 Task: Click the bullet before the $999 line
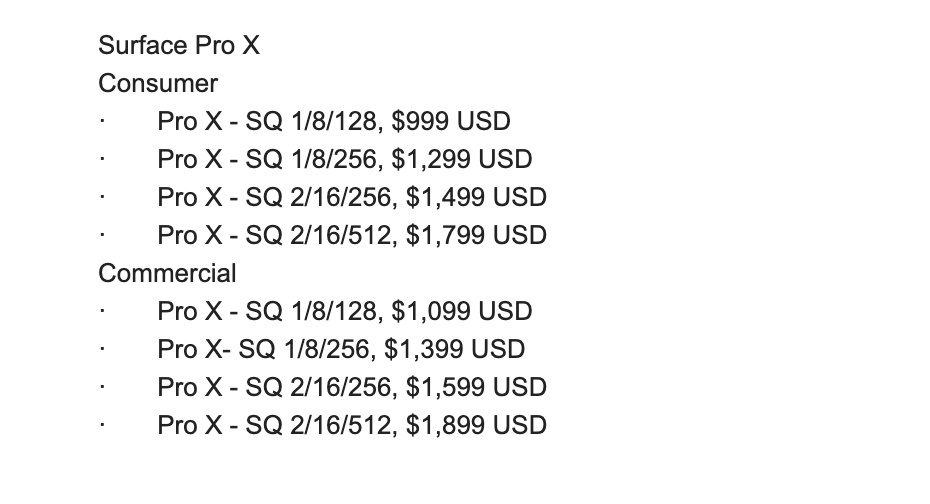point(102,121)
